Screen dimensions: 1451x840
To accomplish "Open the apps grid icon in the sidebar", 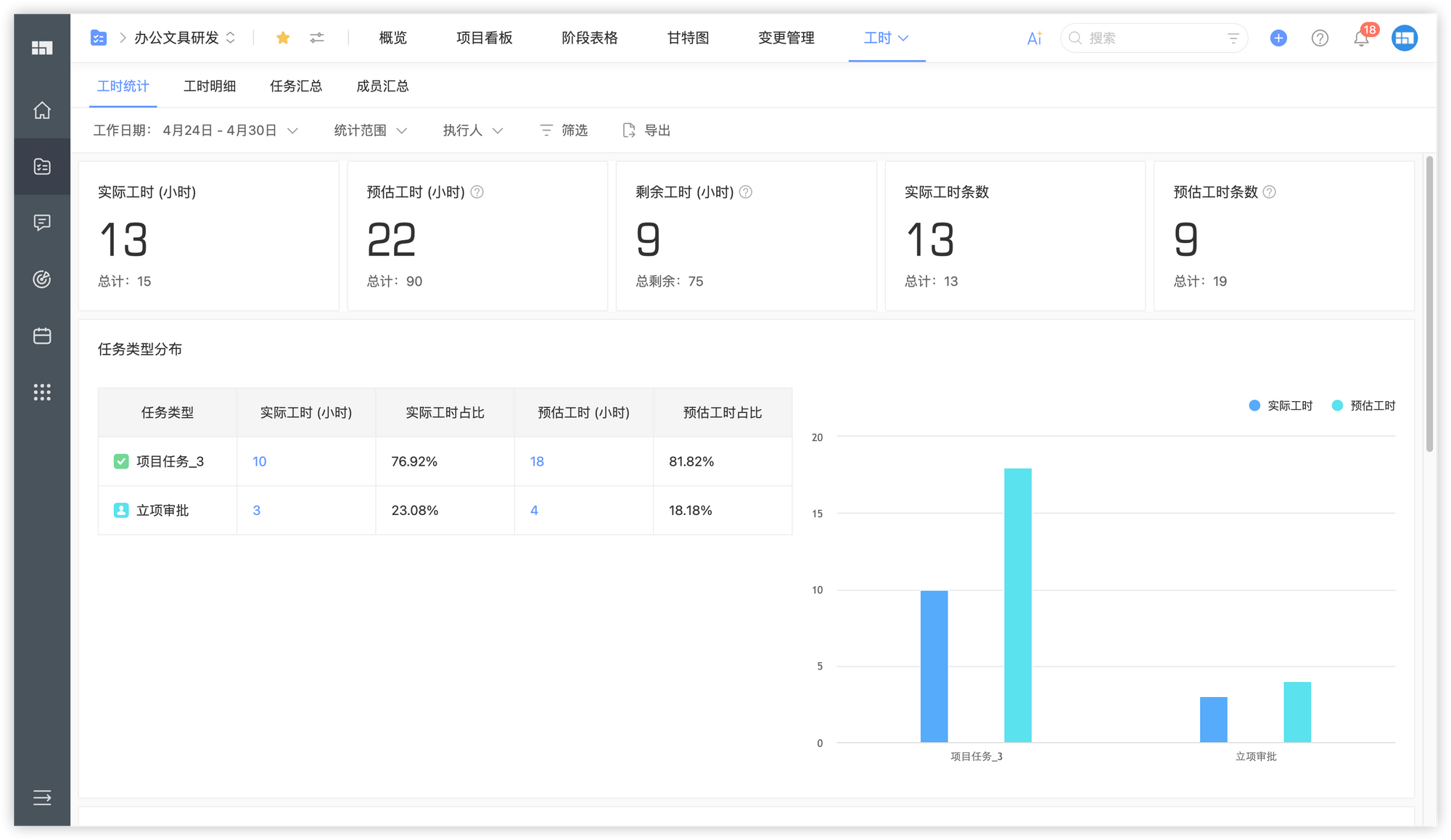I will click(x=41, y=392).
